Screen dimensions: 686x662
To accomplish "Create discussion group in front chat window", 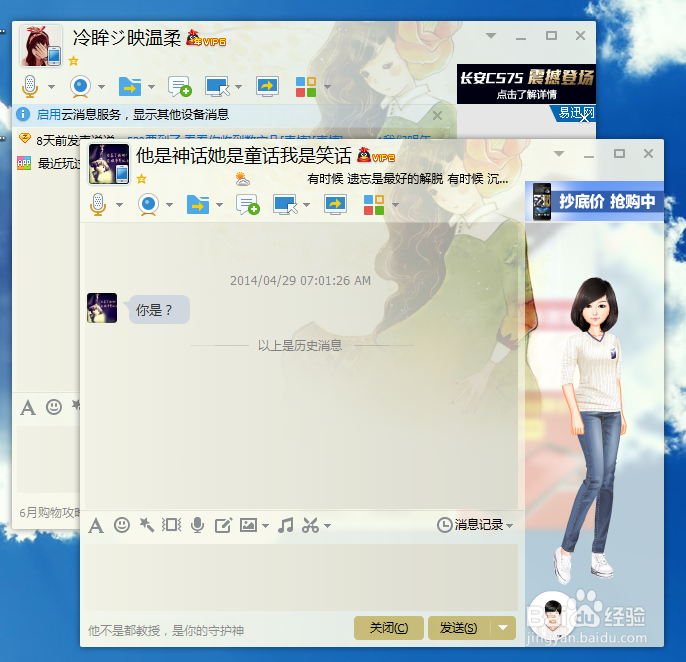I will click(x=248, y=205).
